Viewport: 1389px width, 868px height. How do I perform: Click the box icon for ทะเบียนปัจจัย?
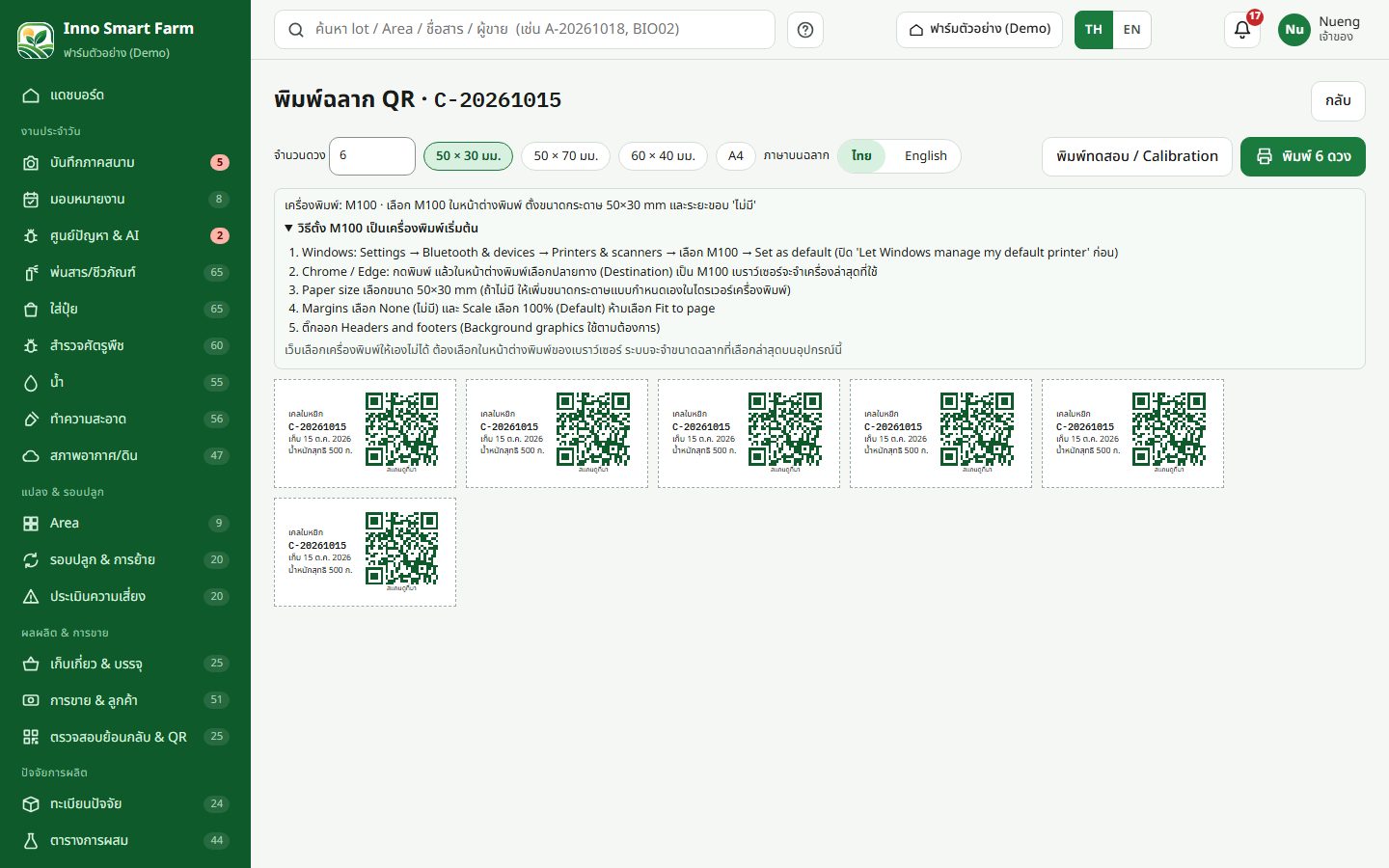(x=31, y=804)
